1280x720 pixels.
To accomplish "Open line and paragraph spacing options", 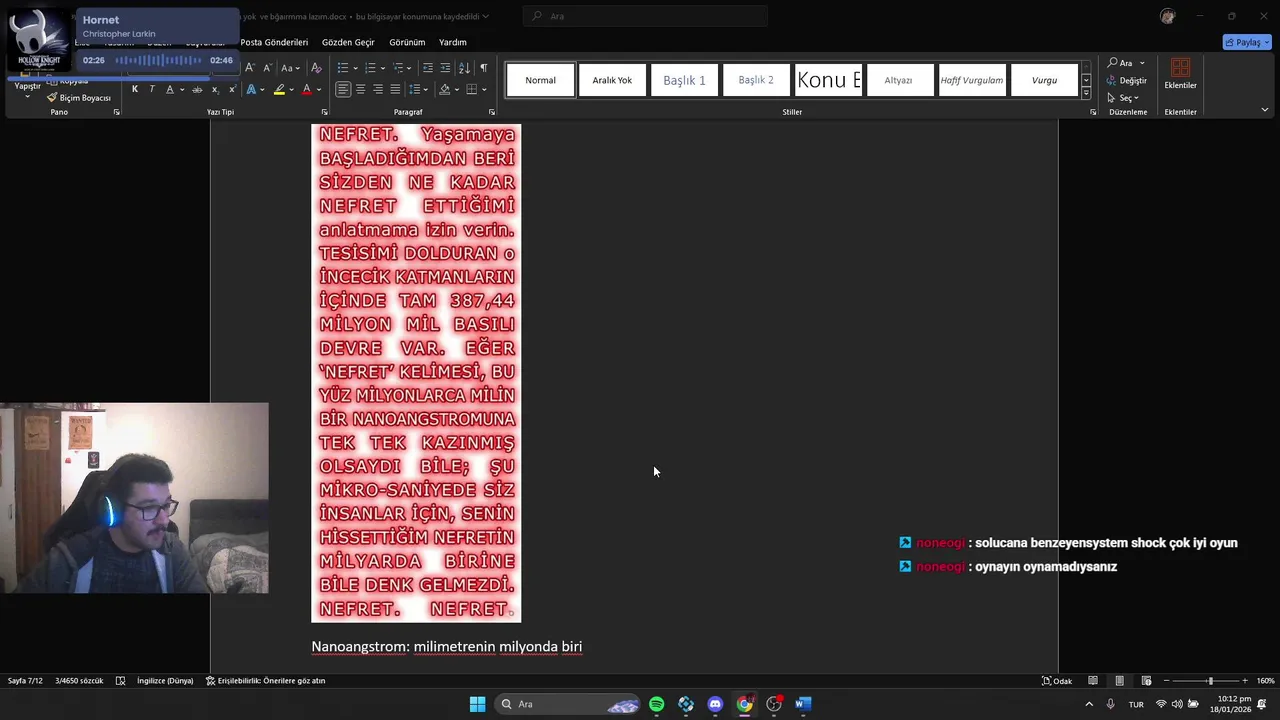I will [415, 89].
